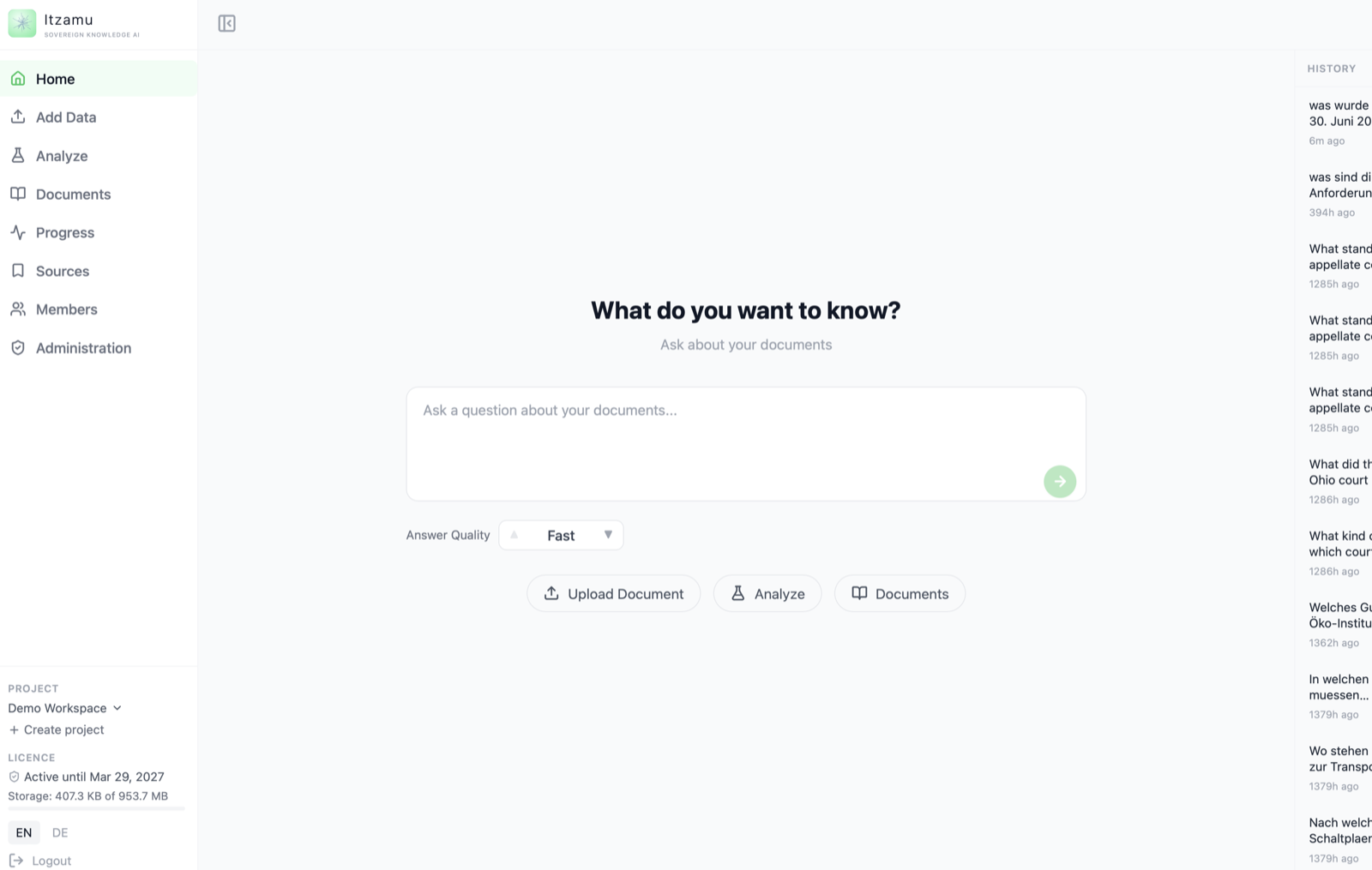The height and width of the screenshot is (870, 1372).
Task: Collapse the sidebar with the panel icon
Action: pyautogui.click(x=226, y=23)
